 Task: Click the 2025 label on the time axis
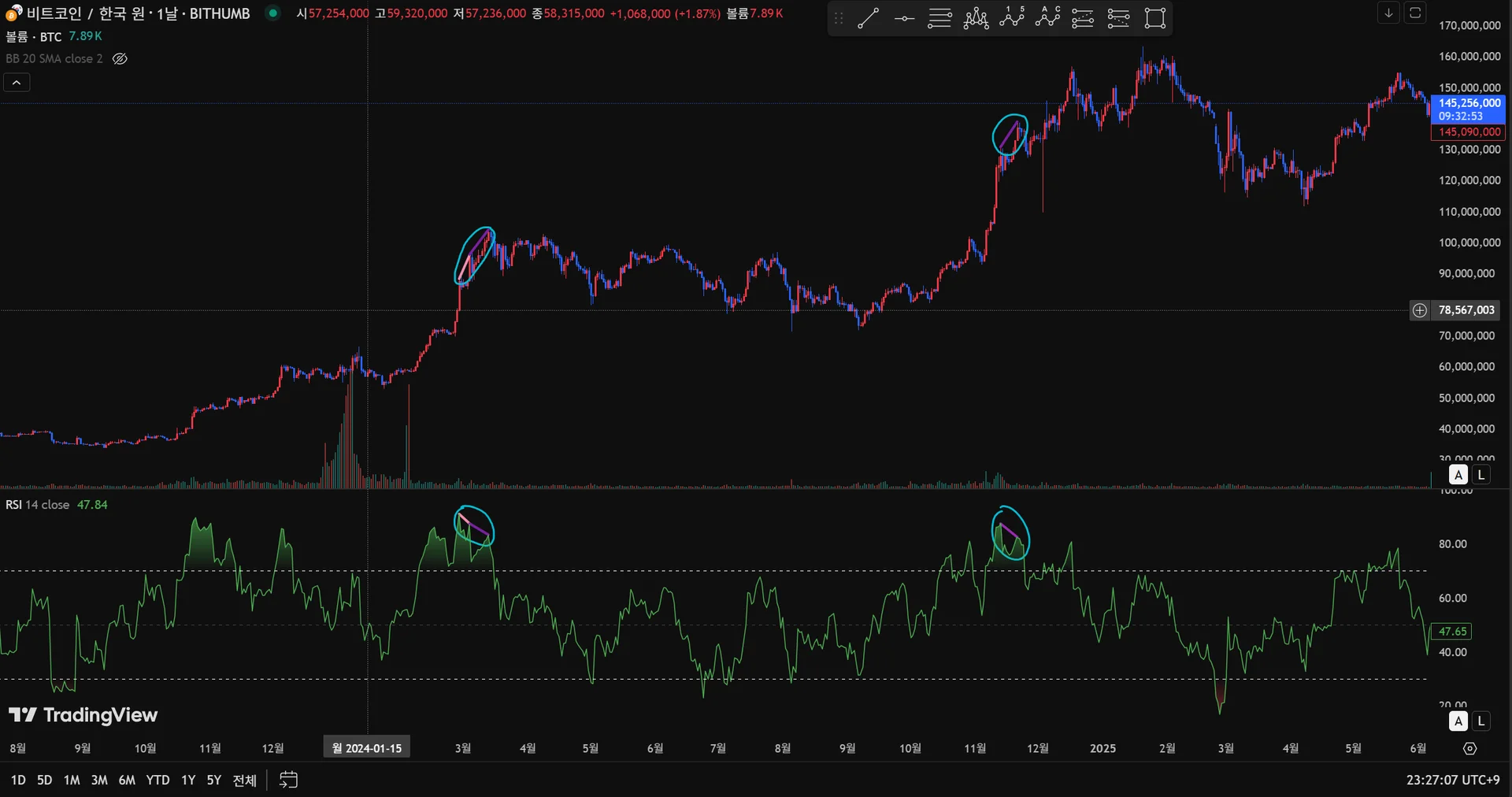point(1102,748)
